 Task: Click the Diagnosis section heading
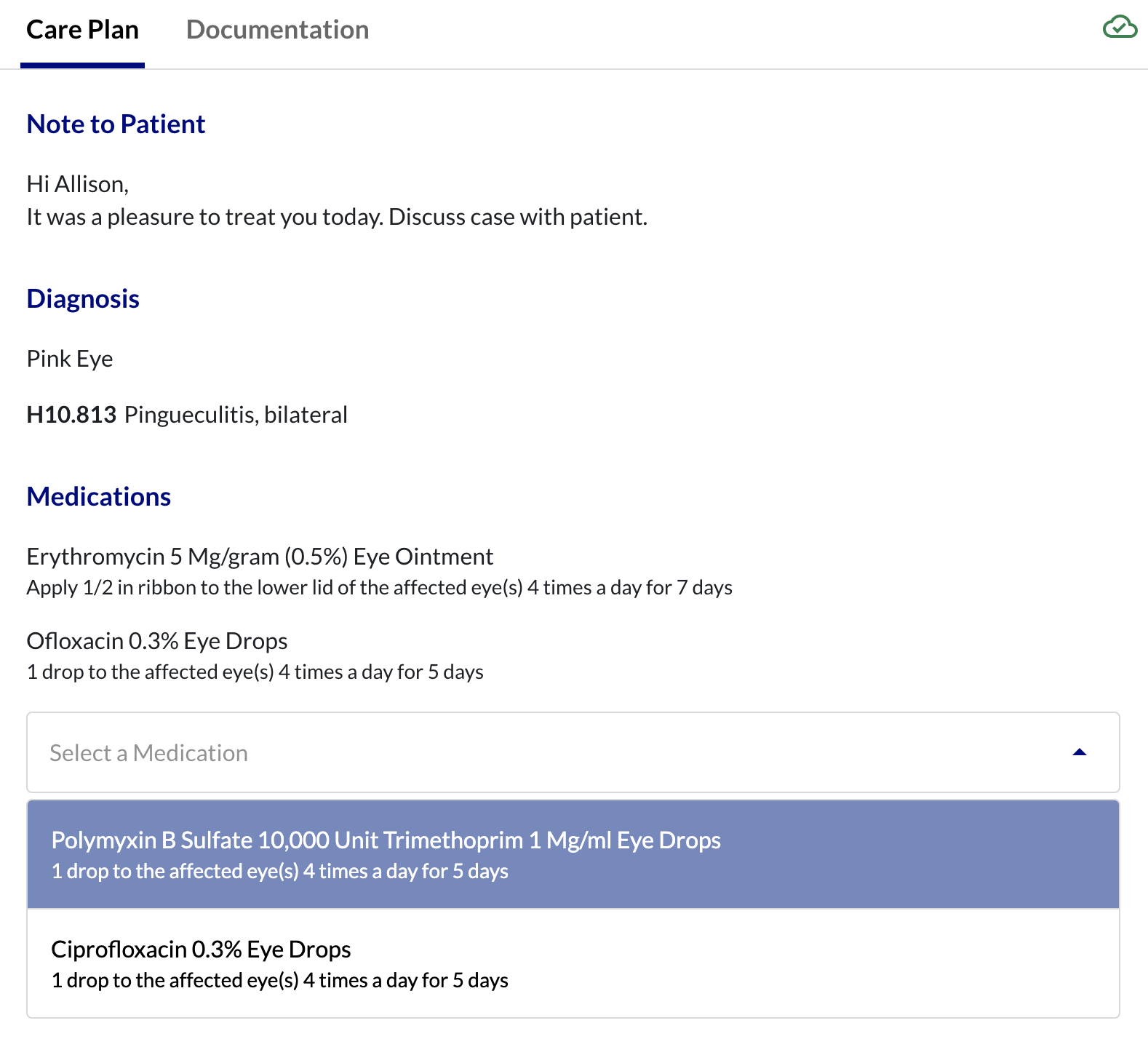83,299
